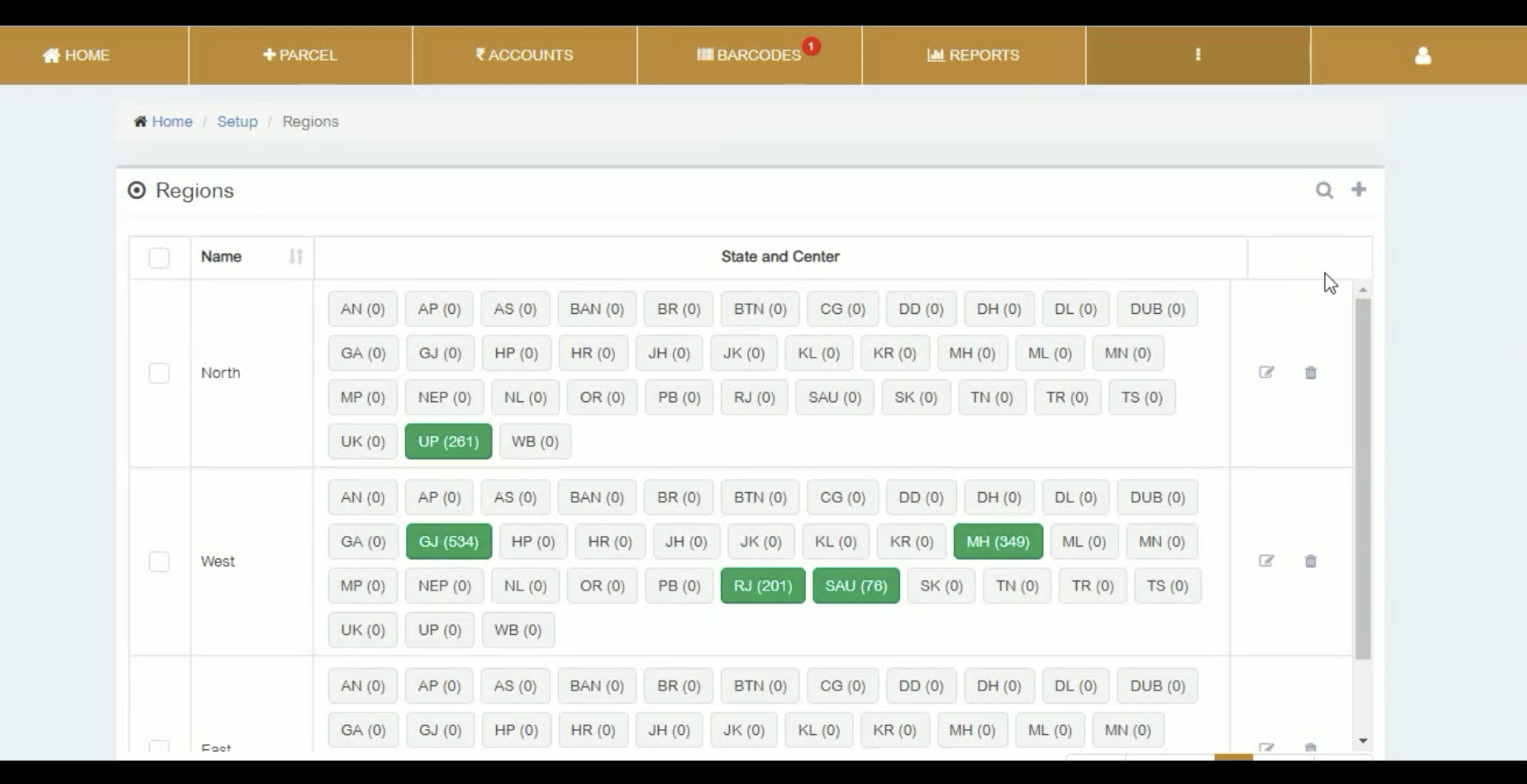Open the ACCOUNTS menu
Screen dimensions: 1527x784
[524, 55]
